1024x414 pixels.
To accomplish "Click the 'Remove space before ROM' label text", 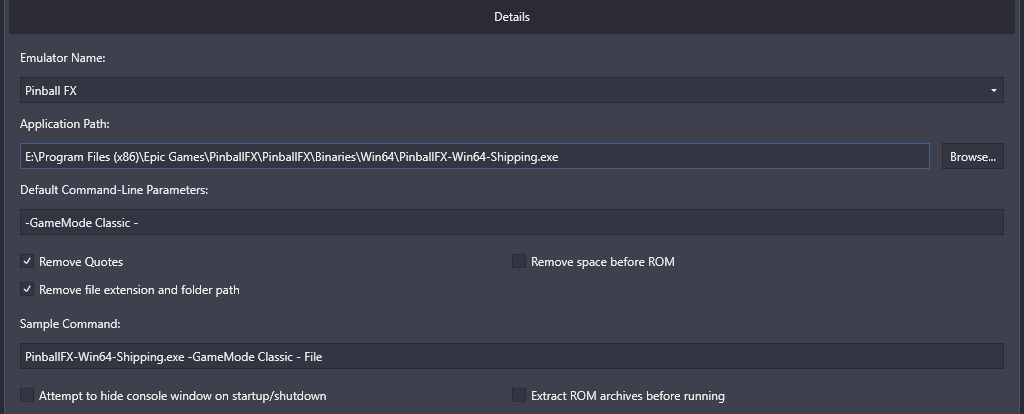I will [x=603, y=262].
